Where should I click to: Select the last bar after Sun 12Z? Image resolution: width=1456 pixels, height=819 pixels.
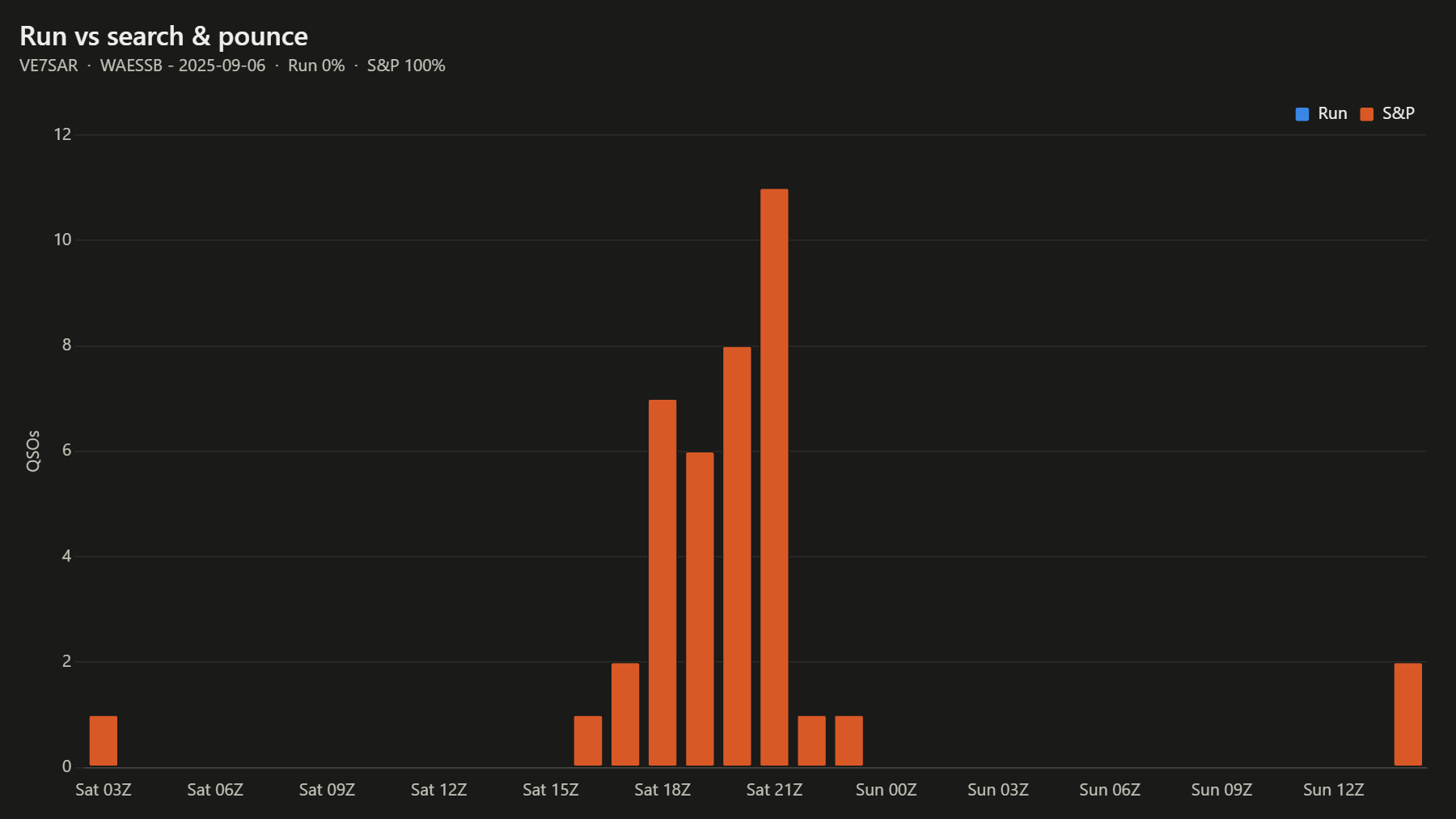[1408, 715]
